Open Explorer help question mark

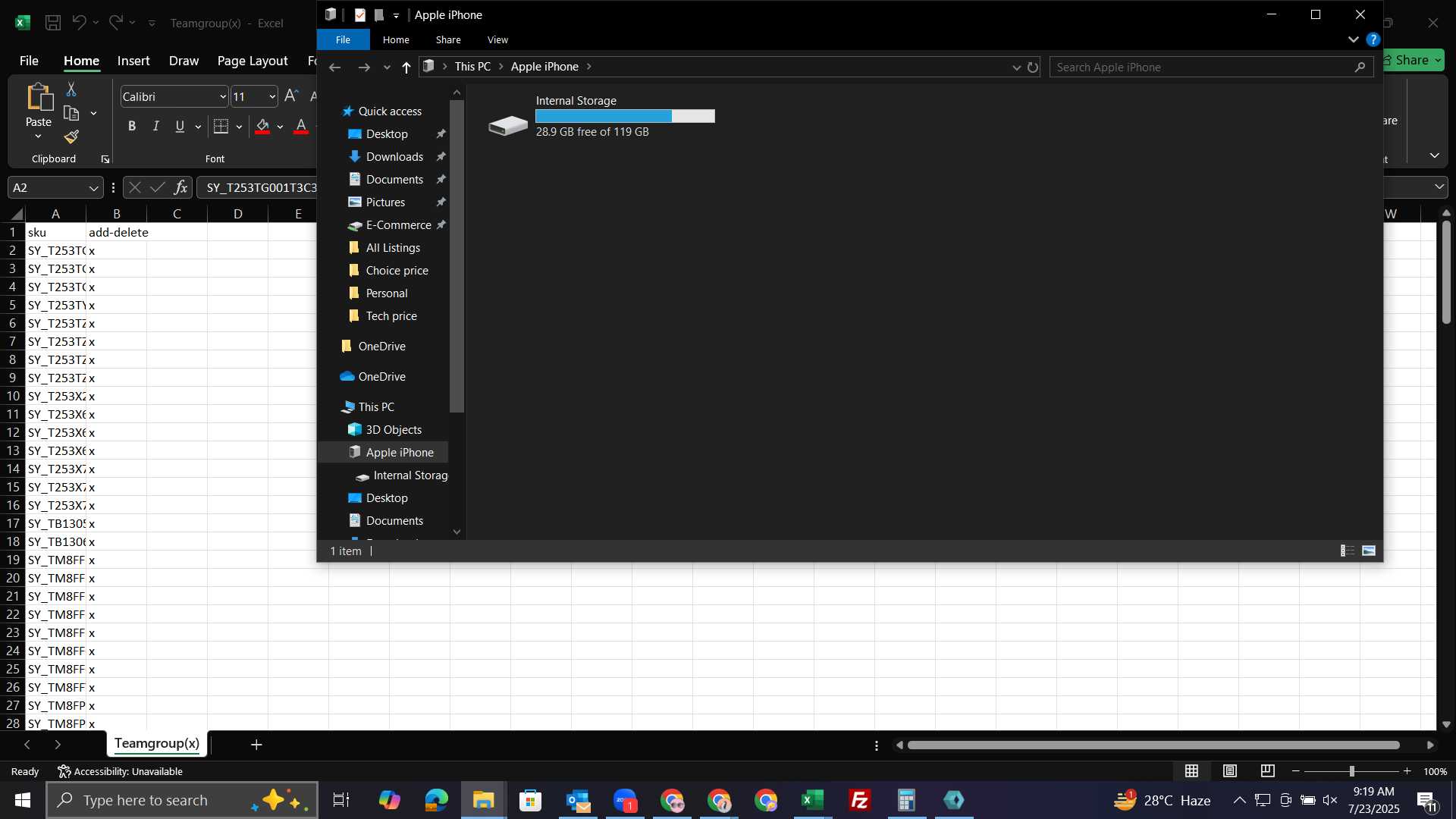tap(1373, 39)
